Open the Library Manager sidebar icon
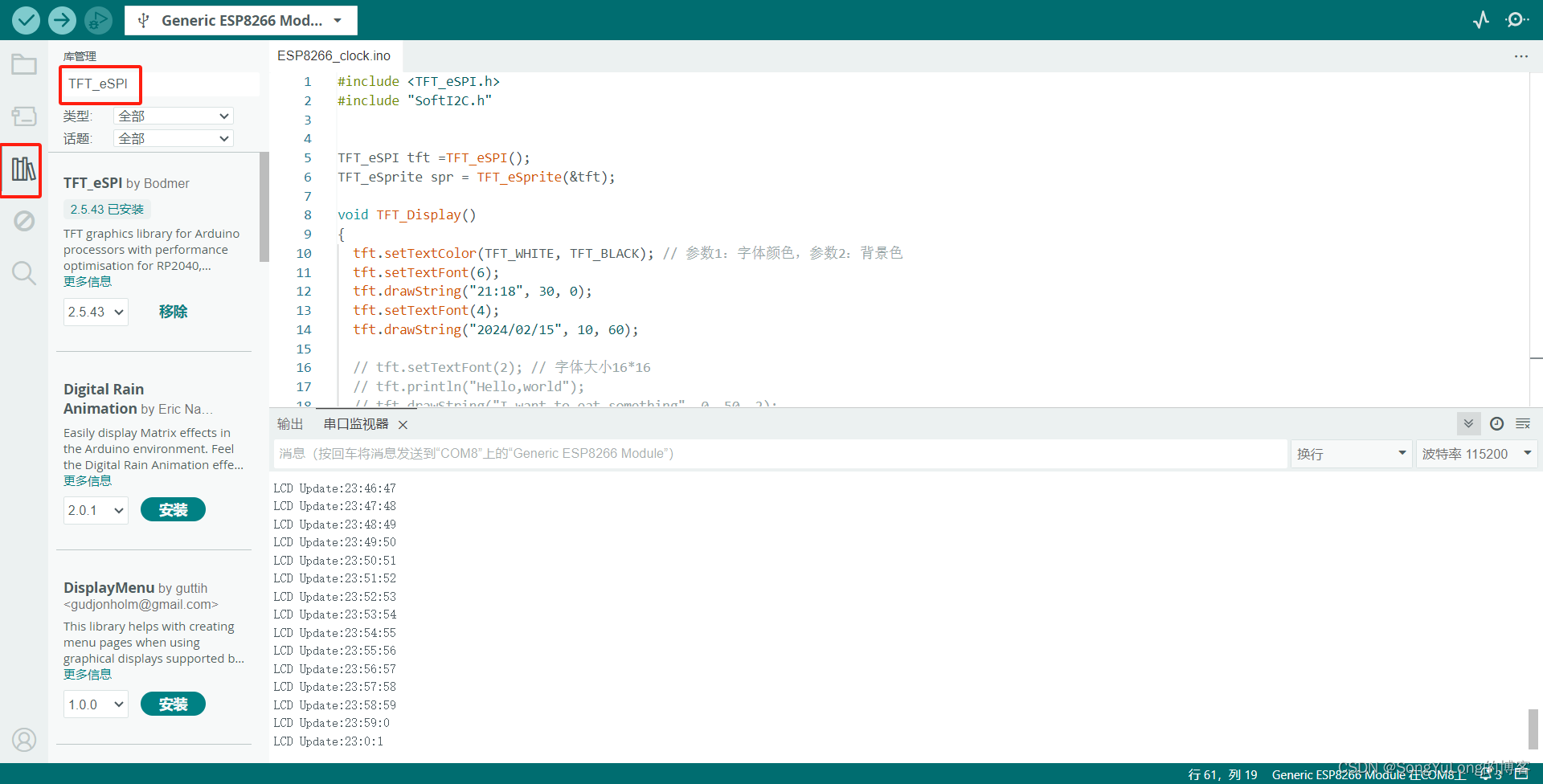The image size is (1543, 784). pyautogui.click(x=24, y=169)
